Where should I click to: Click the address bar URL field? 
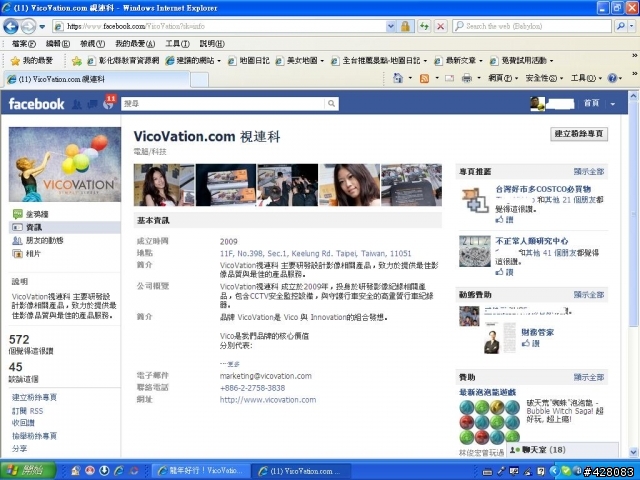(220, 27)
